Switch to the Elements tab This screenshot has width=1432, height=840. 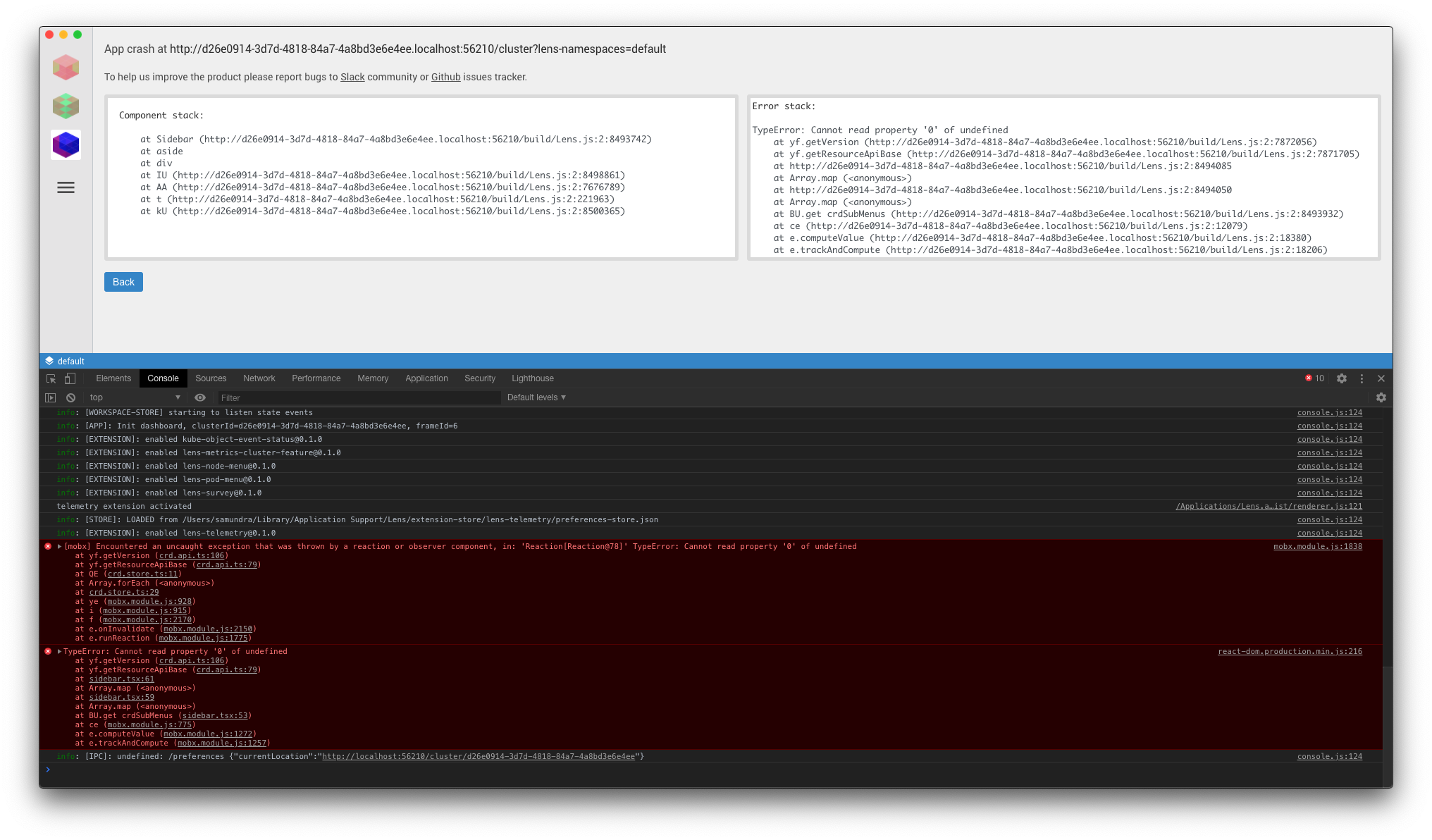coord(113,378)
